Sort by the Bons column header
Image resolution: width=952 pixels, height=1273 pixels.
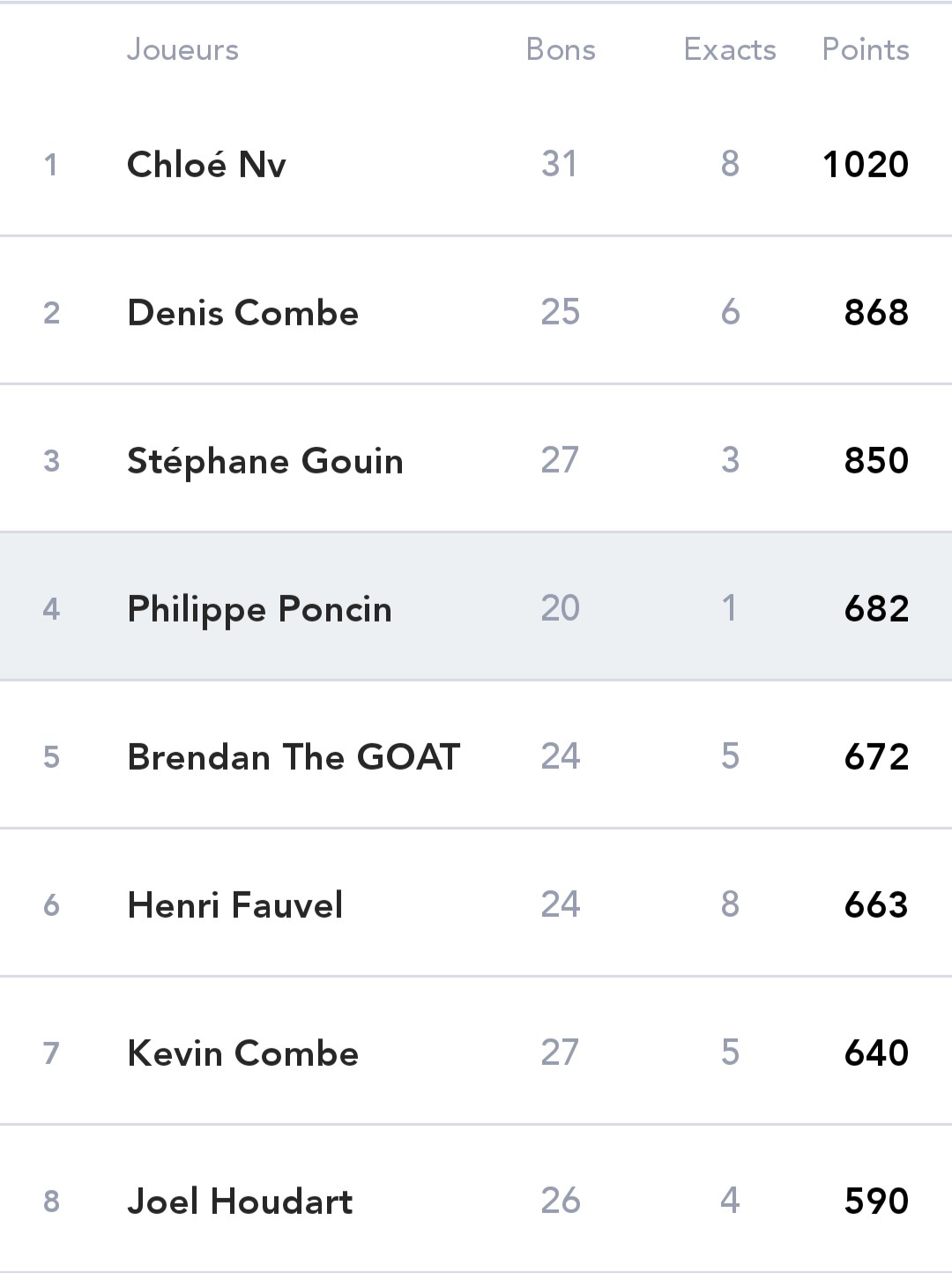coord(561,50)
